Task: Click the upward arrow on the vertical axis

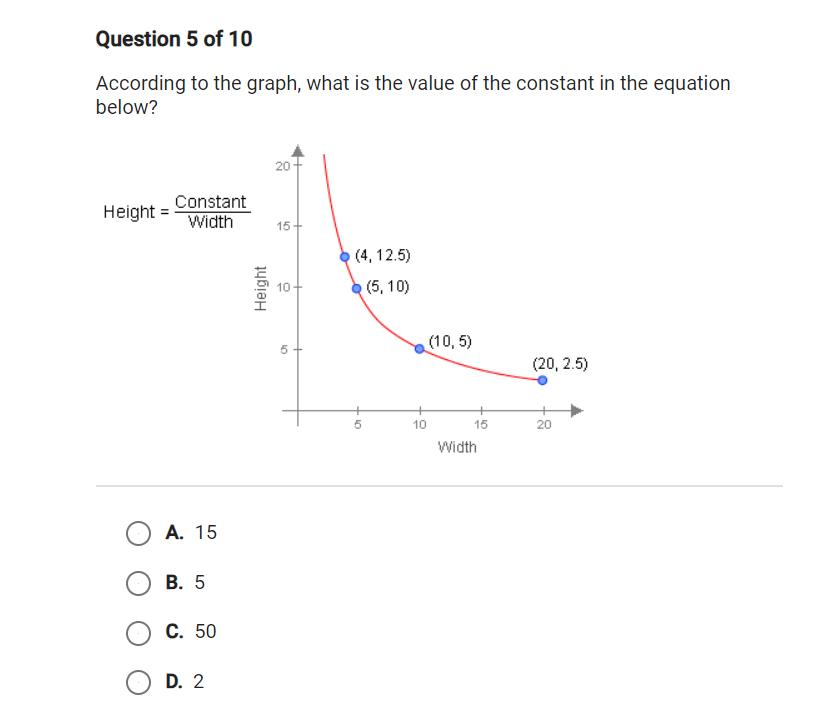Action: click(299, 148)
